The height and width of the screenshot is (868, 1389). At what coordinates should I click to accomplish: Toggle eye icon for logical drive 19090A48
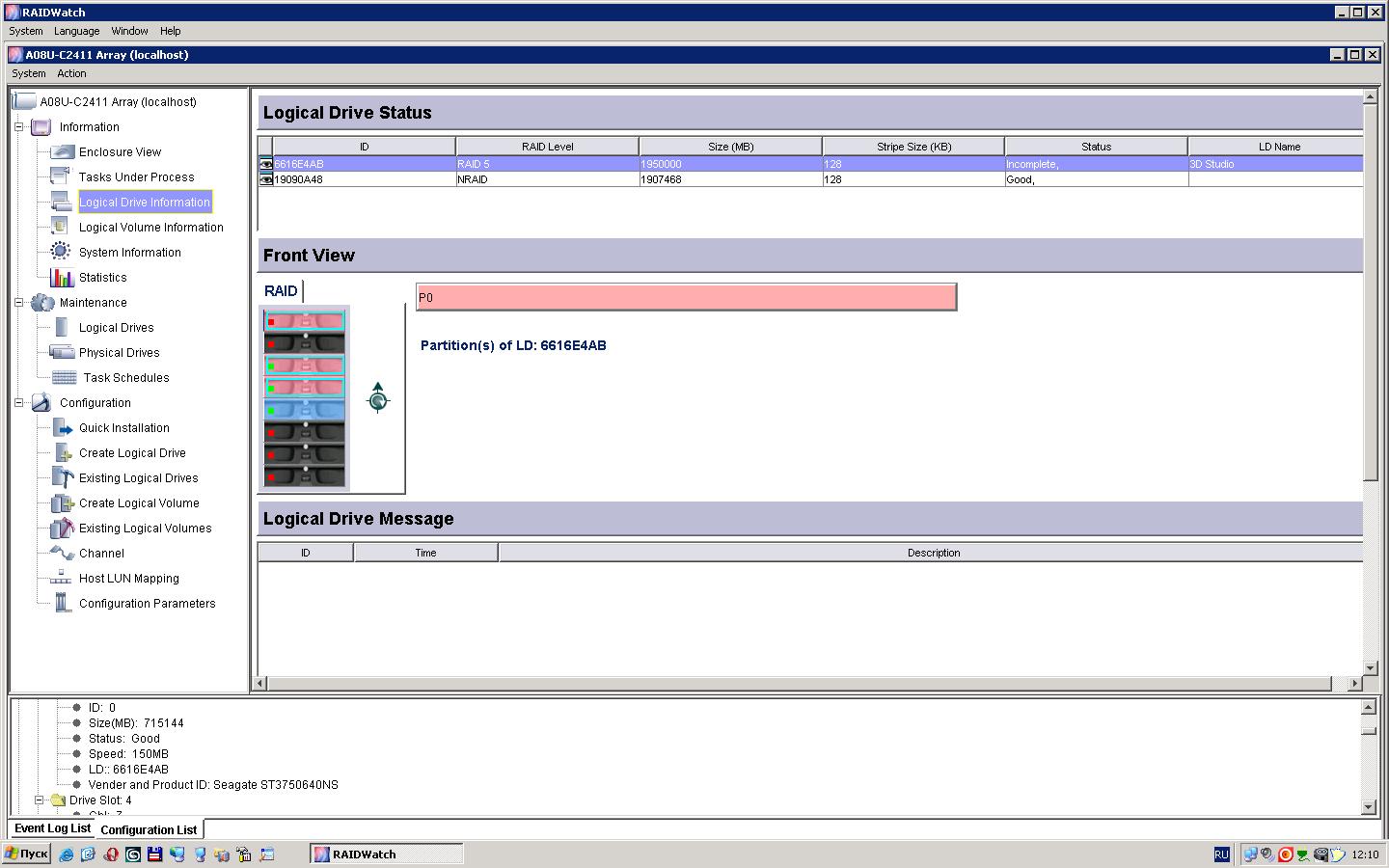(266, 179)
